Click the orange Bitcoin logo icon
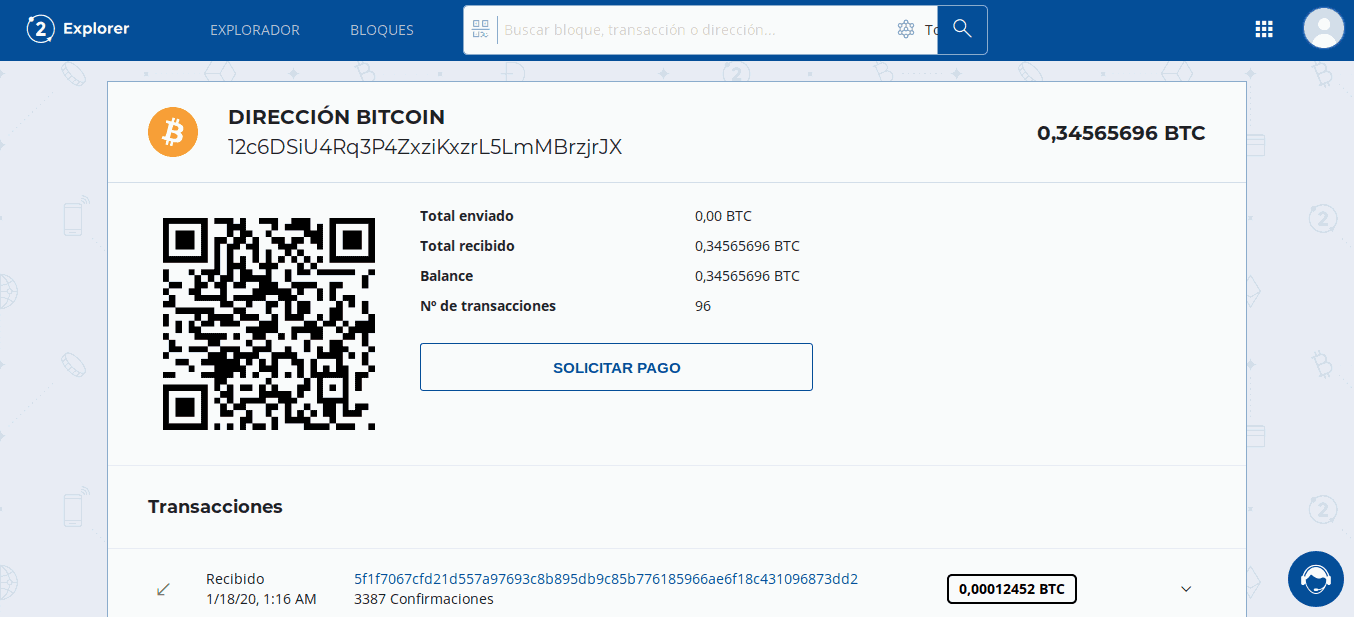The image size is (1354, 617). (174, 131)
